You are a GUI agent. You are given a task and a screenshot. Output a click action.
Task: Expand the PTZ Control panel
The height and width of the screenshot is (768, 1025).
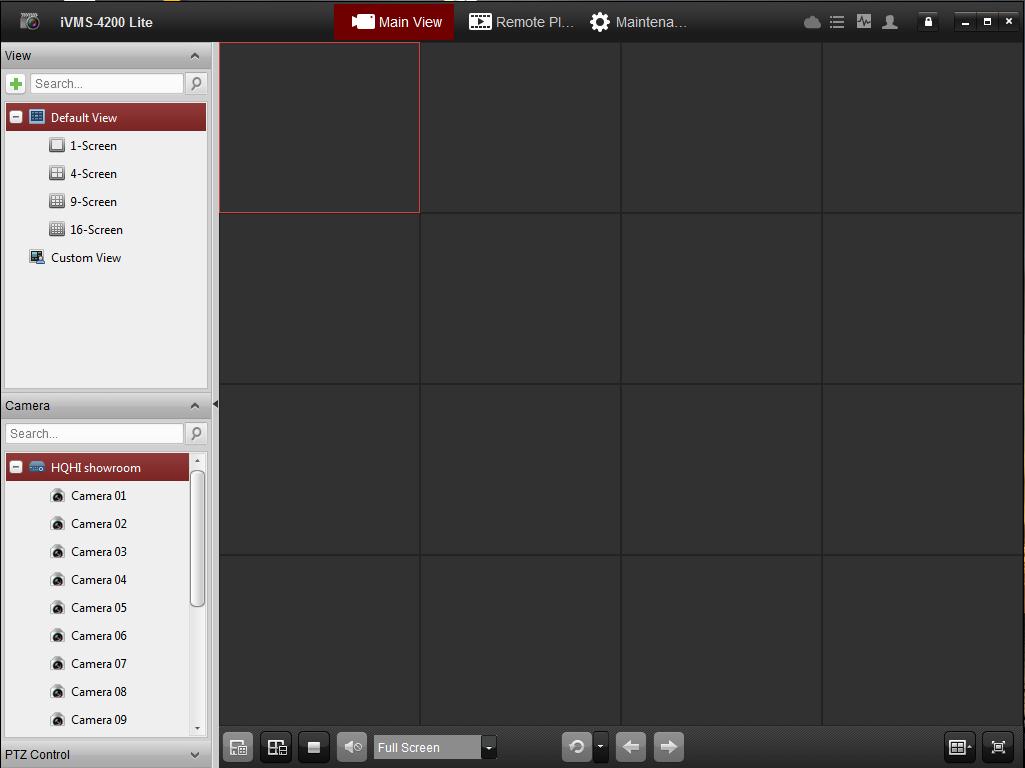194,755
